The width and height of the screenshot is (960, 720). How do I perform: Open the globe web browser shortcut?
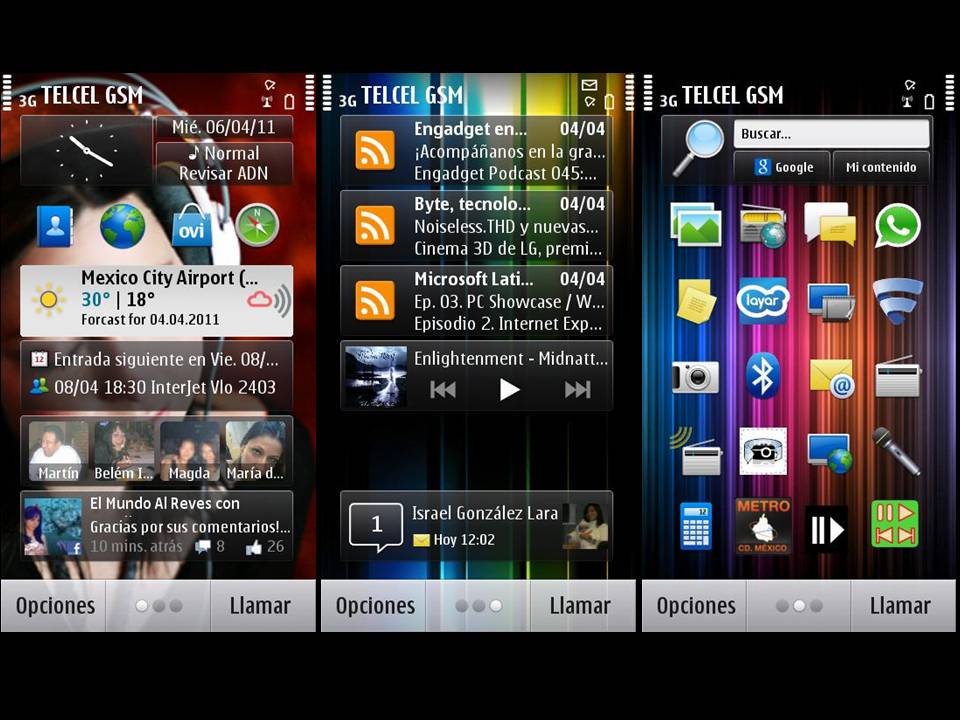pos(122,227)
